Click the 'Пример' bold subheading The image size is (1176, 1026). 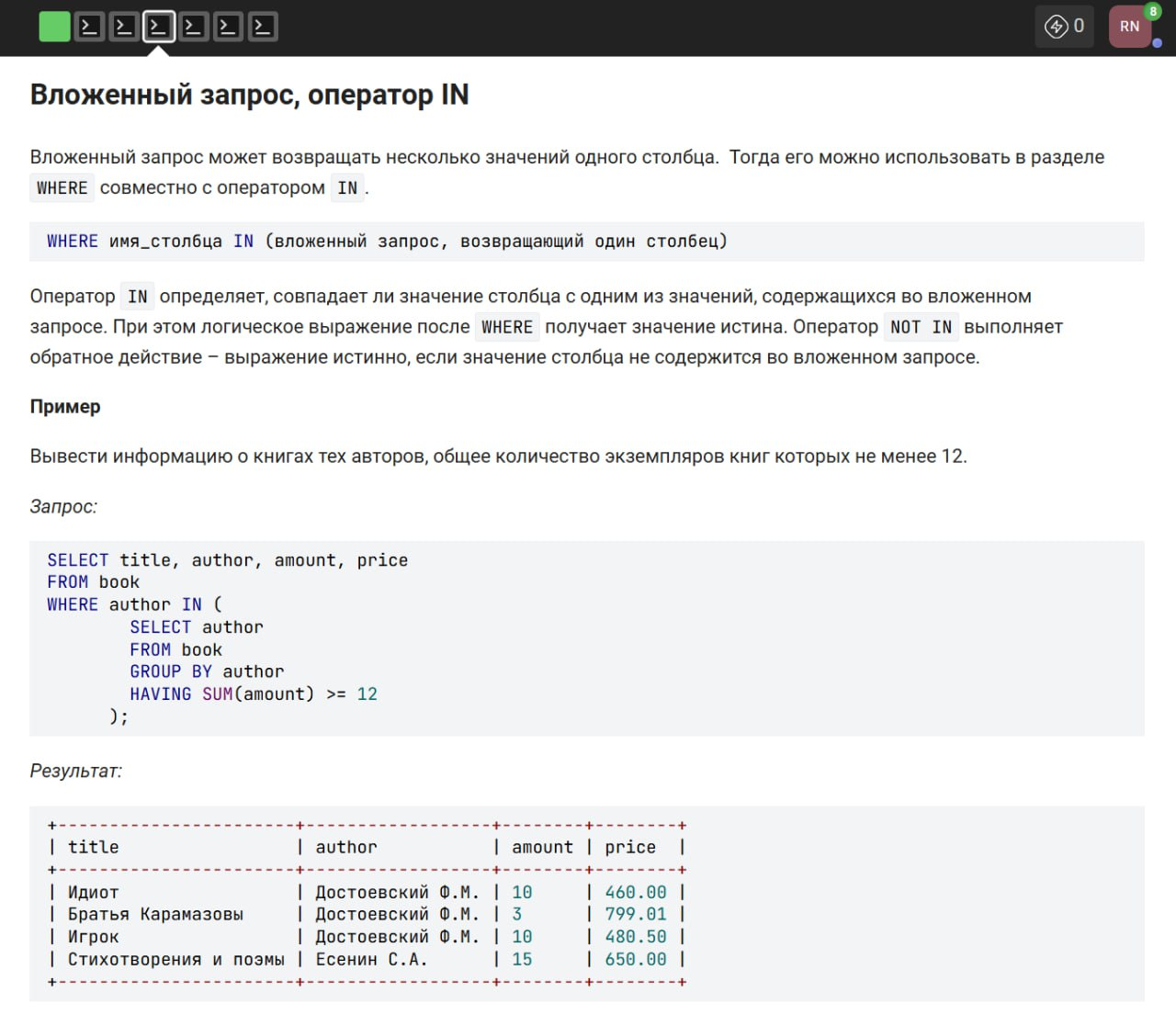click(x=65, y=406)
